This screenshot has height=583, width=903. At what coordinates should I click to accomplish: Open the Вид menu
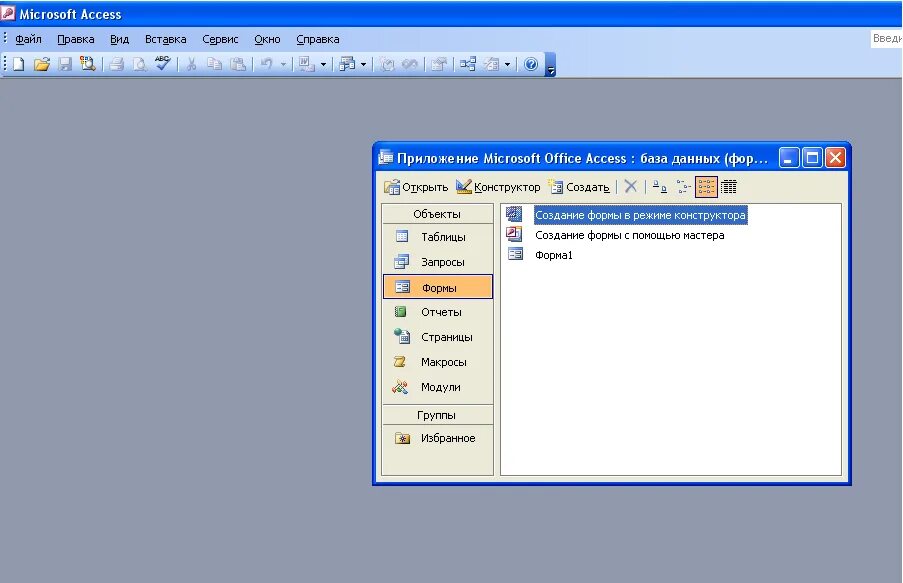[119, 39]
